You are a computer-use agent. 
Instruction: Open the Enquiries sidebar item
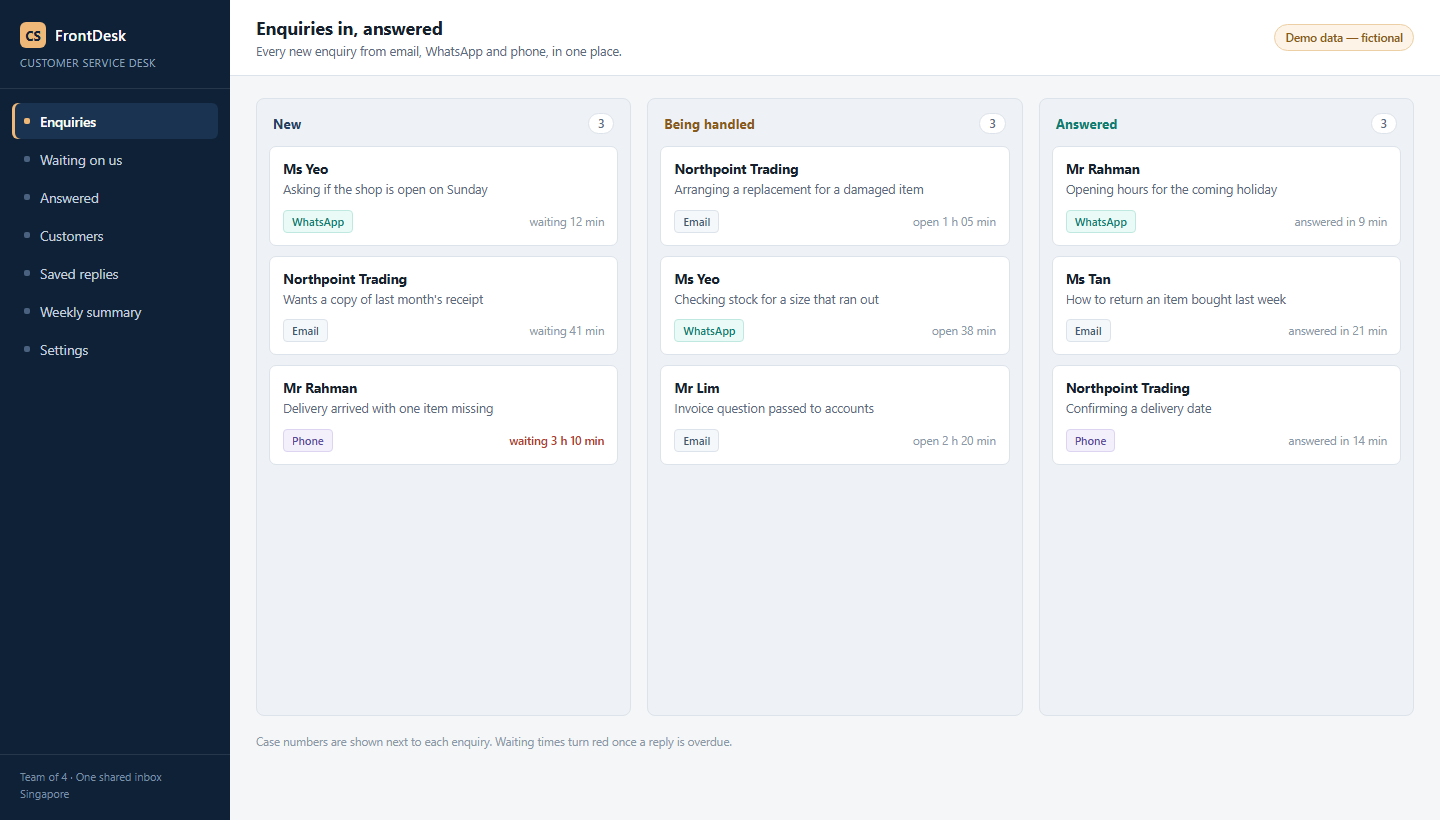115,121
